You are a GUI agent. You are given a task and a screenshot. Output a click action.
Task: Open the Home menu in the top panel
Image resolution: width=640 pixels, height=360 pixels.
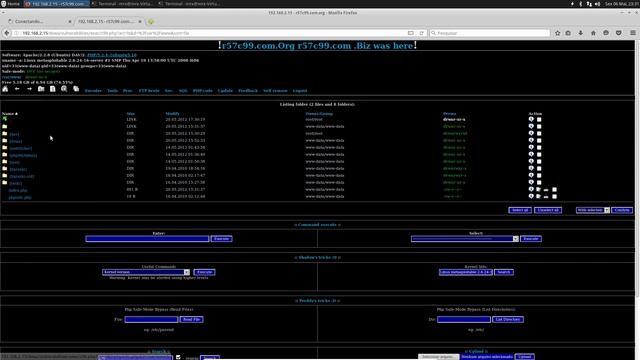click(10, 4)
